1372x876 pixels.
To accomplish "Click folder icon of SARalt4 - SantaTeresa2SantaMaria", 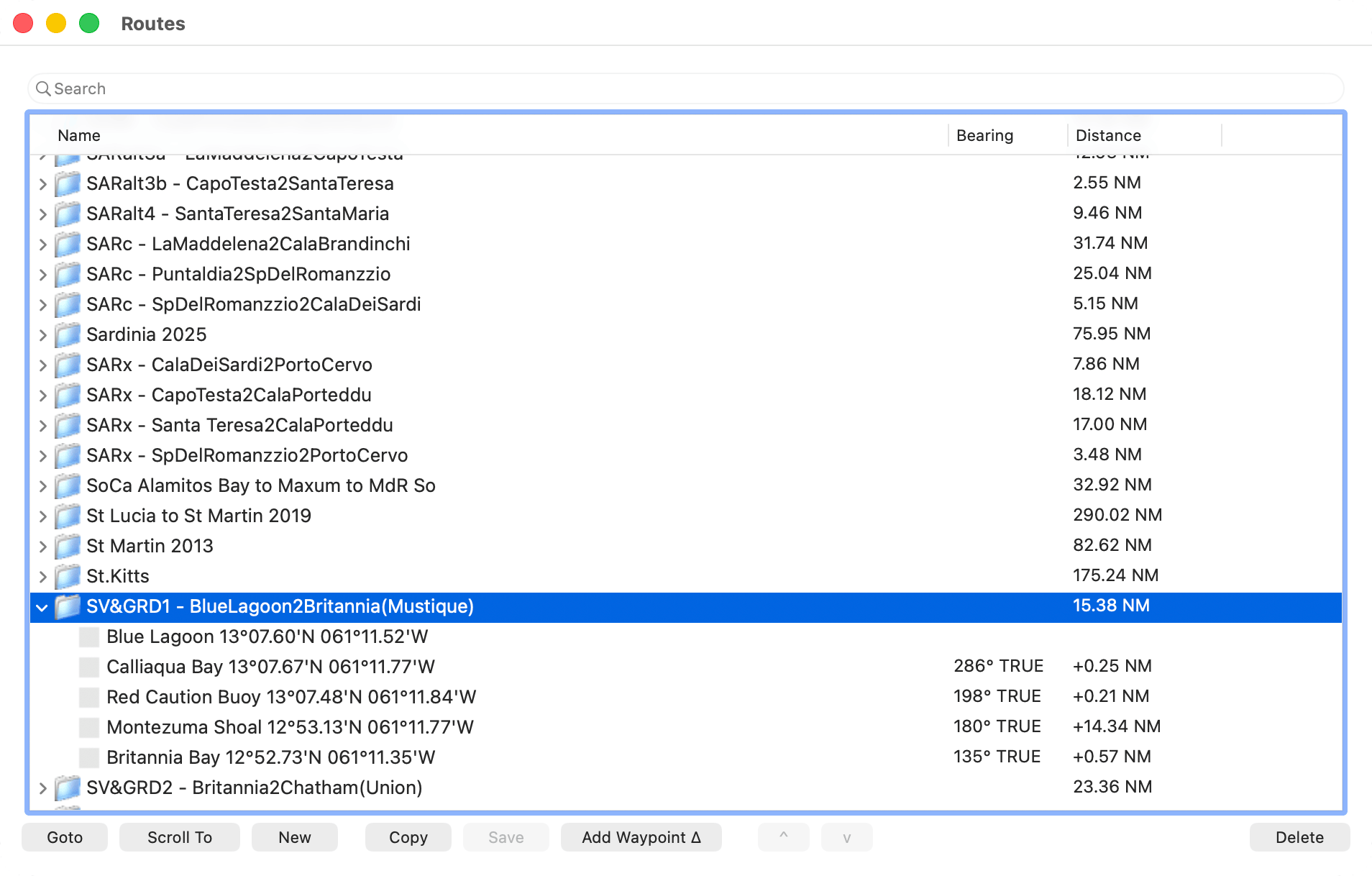I will (x=68, y=214).
